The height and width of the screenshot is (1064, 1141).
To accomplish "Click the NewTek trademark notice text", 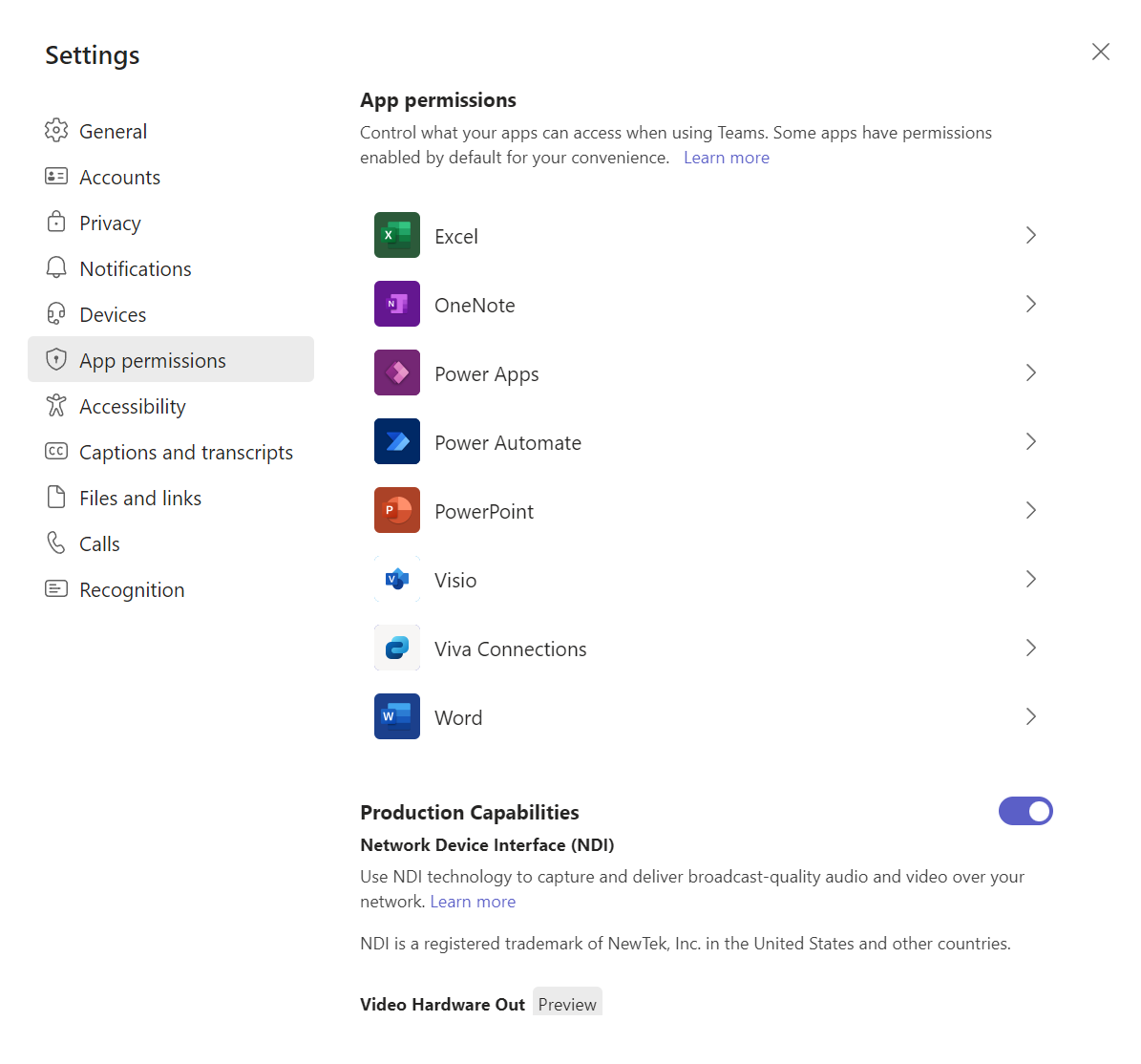I will (686, 944).
